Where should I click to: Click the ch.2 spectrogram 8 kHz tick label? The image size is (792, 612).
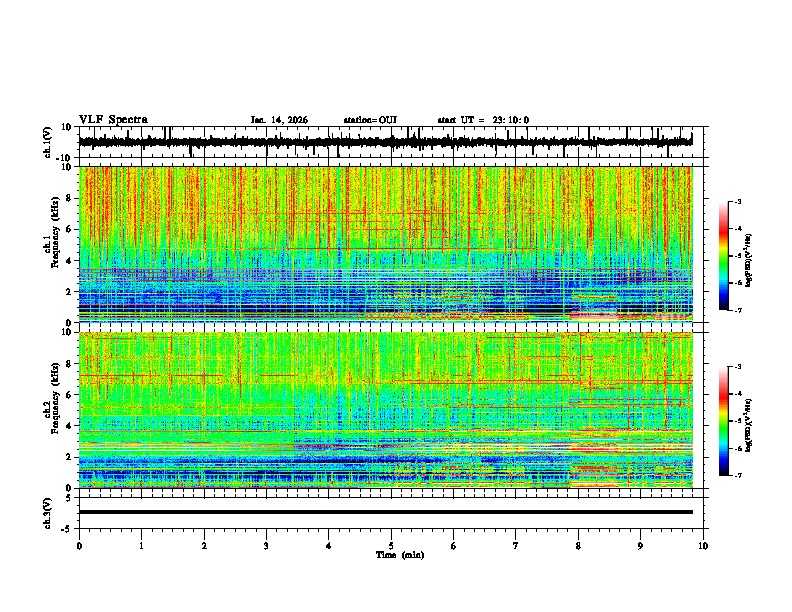69,364
